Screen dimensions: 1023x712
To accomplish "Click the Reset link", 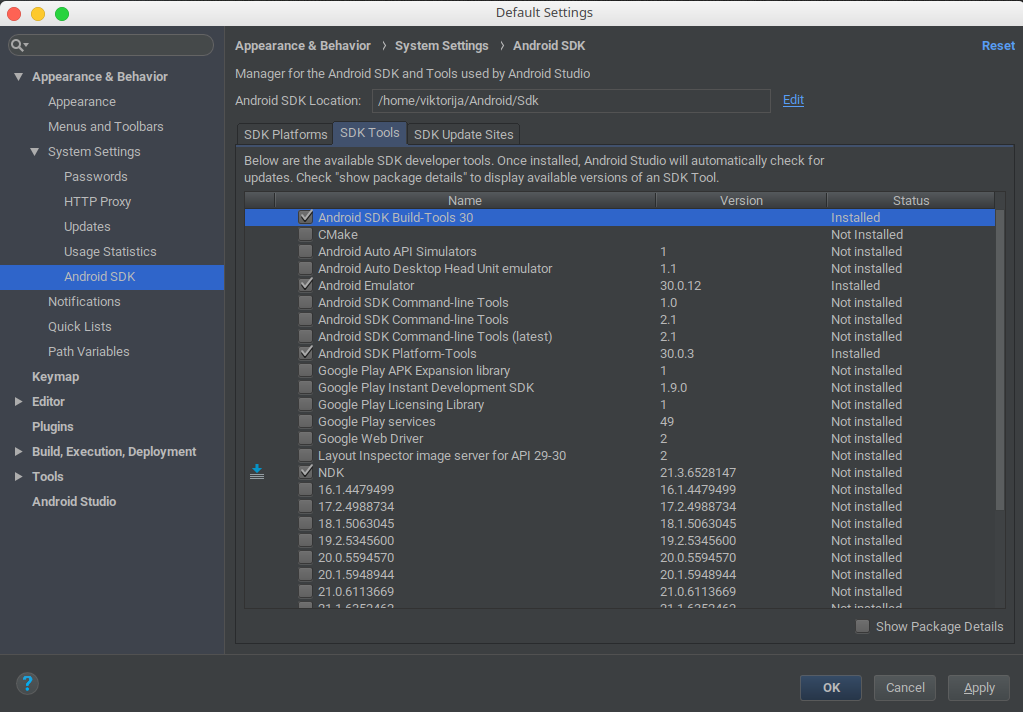I will coord(998,46).
